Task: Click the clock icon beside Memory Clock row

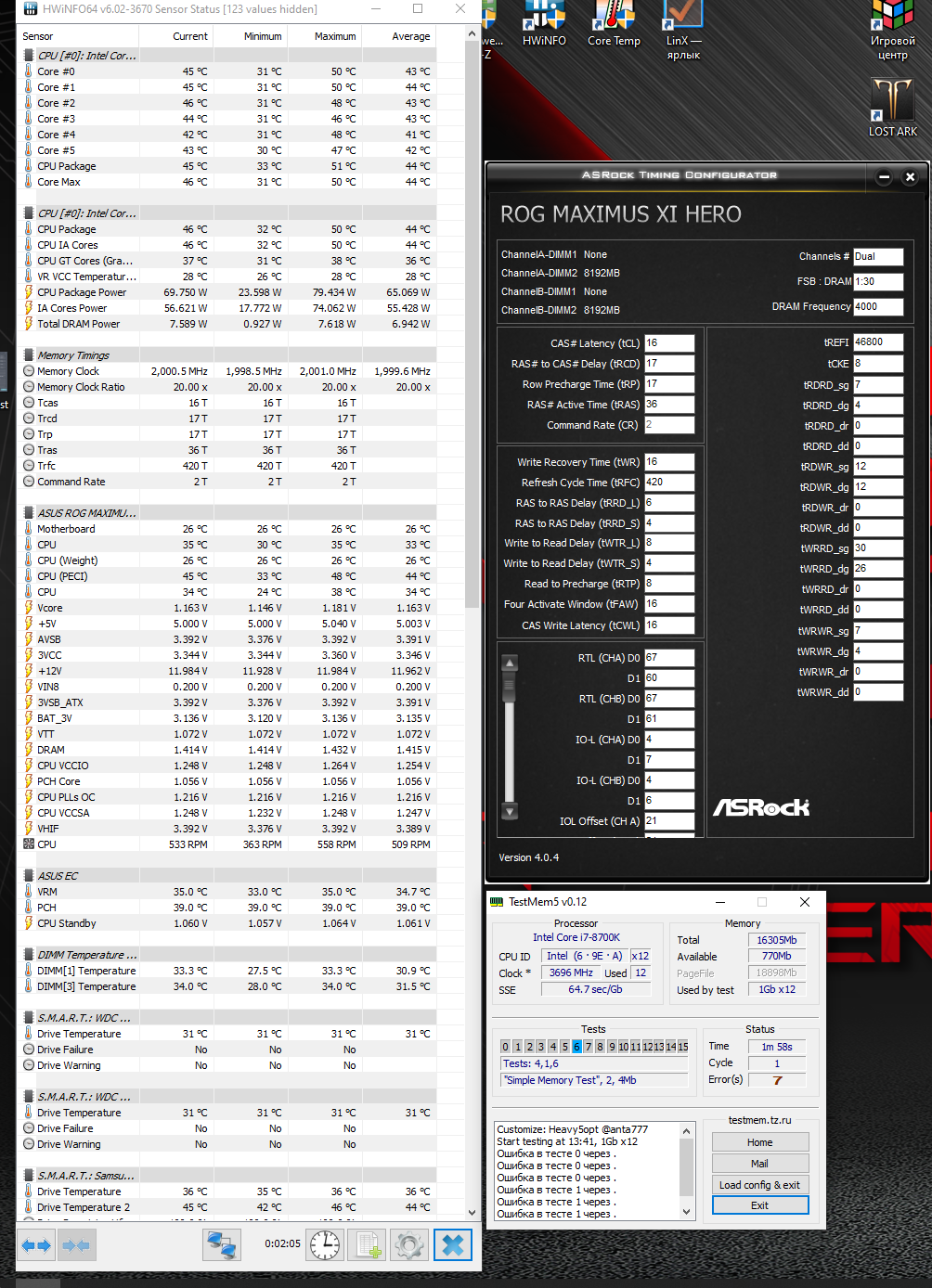Action: (x=29, y=371)
